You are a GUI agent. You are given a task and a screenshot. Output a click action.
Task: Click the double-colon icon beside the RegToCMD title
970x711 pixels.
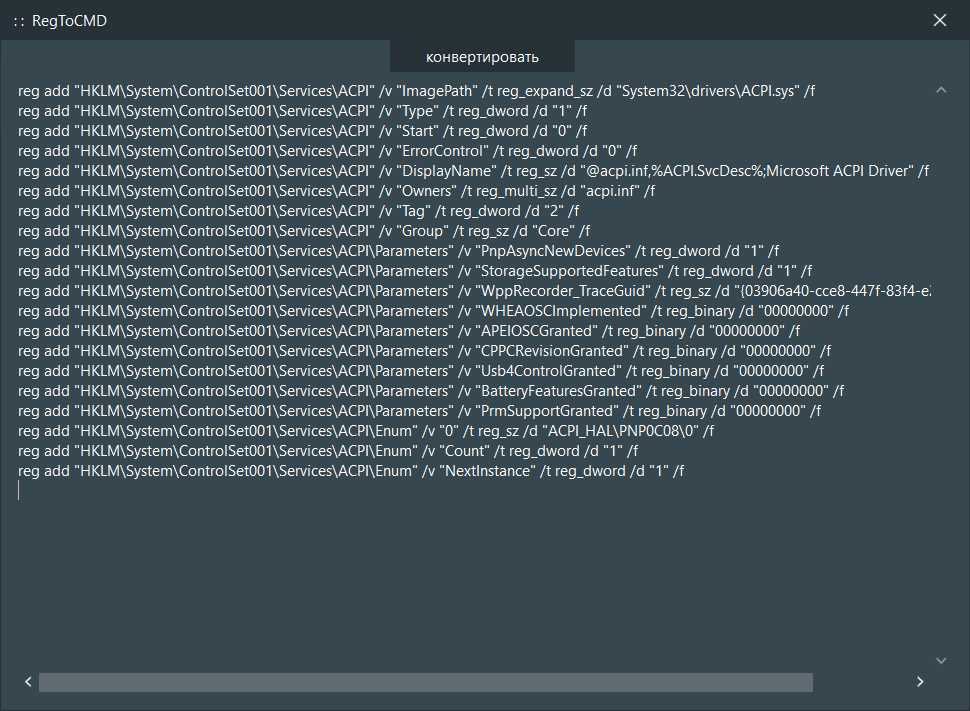tap(18, 21)
